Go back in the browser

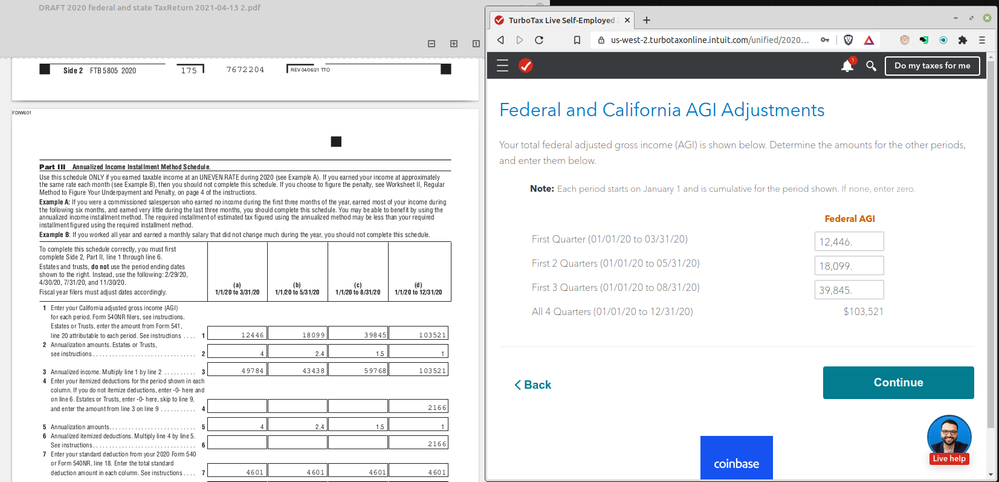point(501,40)
